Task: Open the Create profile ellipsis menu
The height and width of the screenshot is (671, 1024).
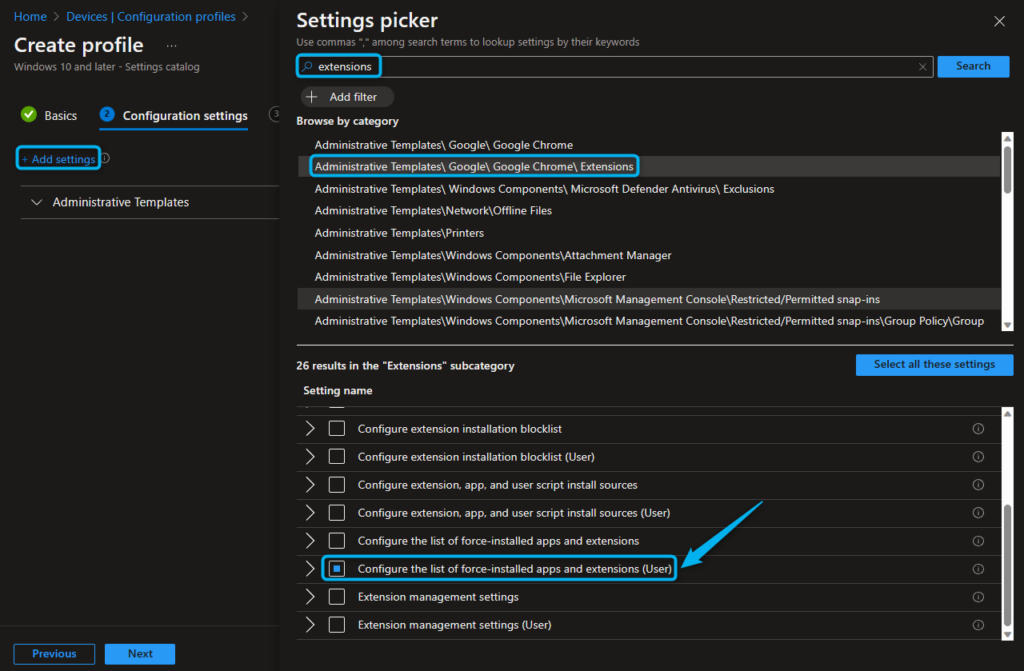Action: 170,45
